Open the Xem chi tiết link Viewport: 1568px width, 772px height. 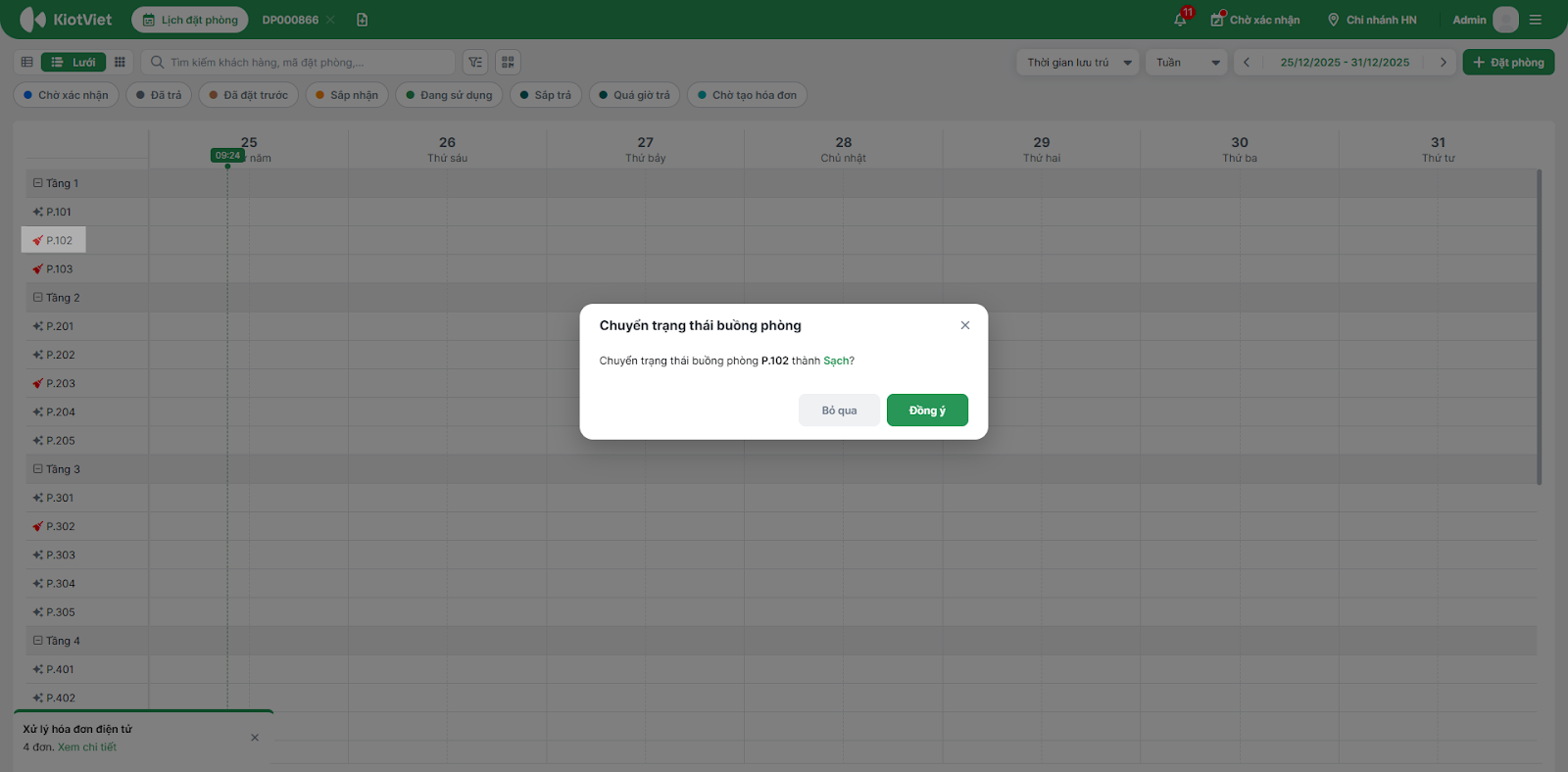click(x=87, y=748)
